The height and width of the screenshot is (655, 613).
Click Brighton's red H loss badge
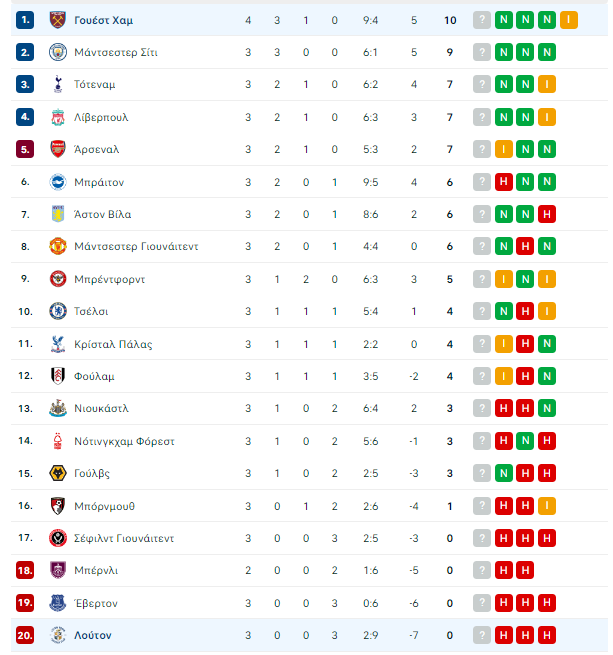click(504, 182)
